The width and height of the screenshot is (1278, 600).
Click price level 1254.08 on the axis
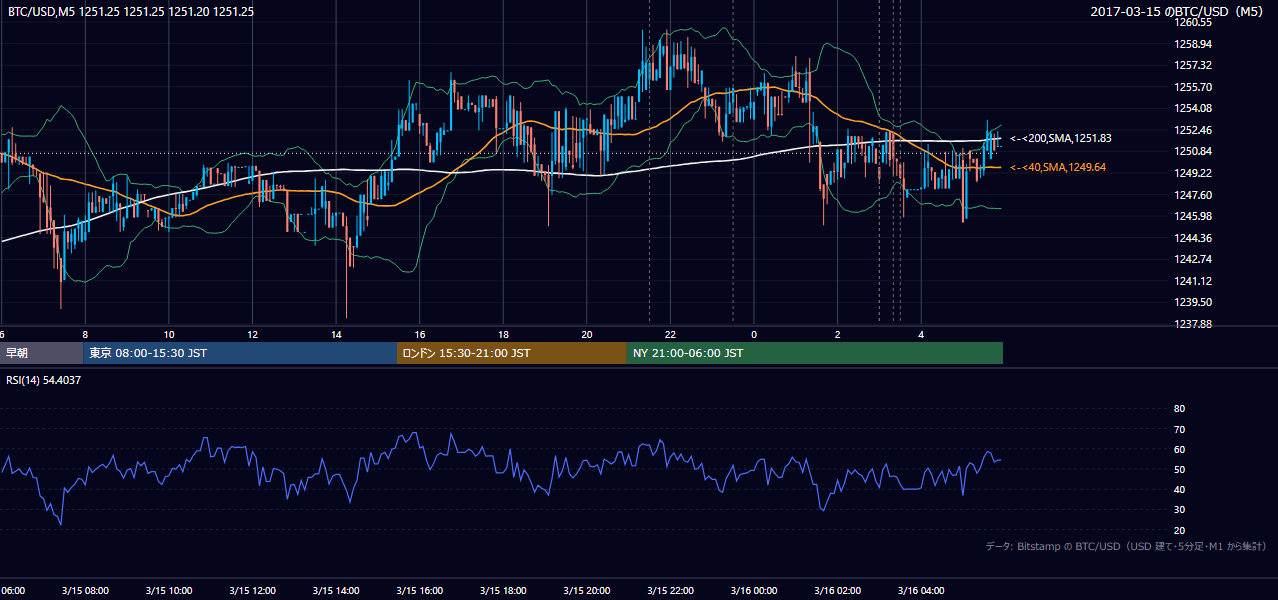pos(1194,108)
